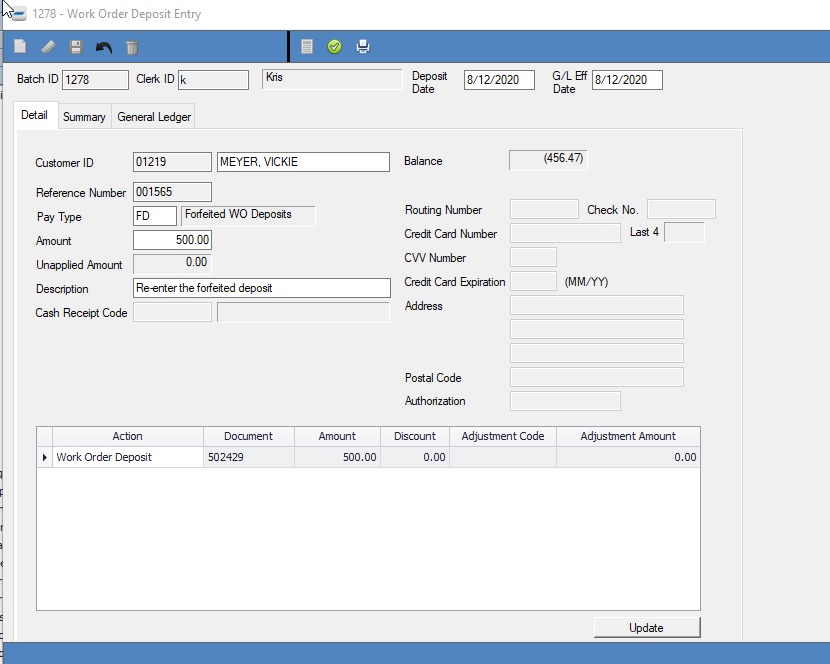
Task: Click the green checkmark post icon
Action: point(335,47)
